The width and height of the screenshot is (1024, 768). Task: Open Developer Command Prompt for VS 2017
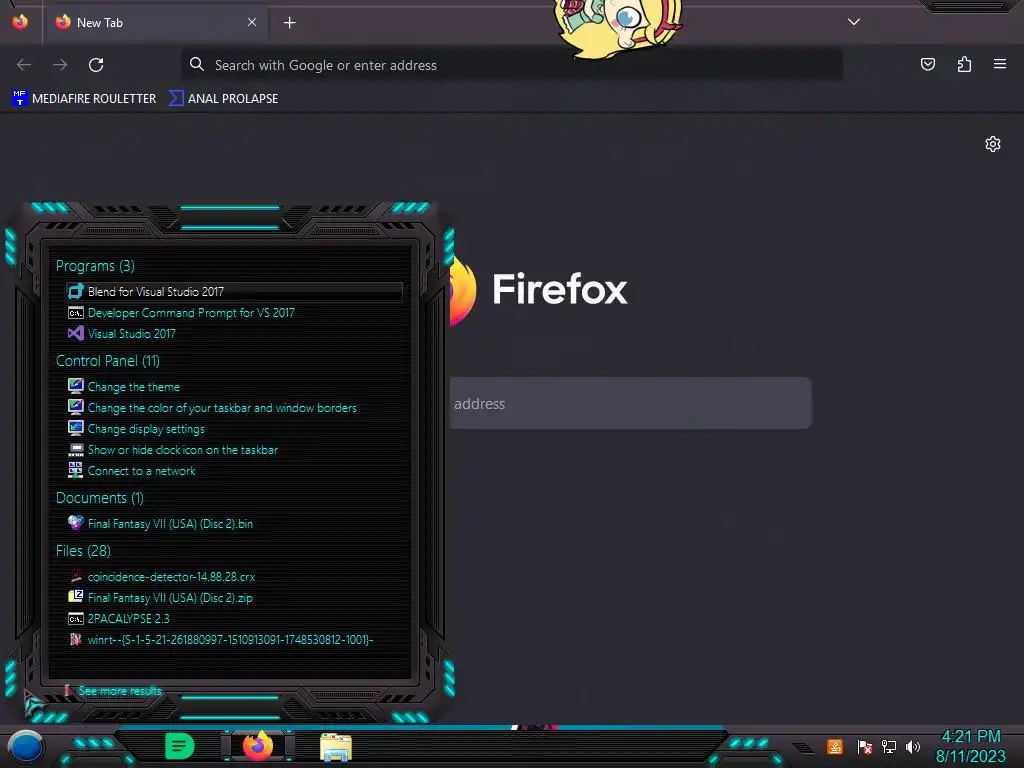[191, 313]
